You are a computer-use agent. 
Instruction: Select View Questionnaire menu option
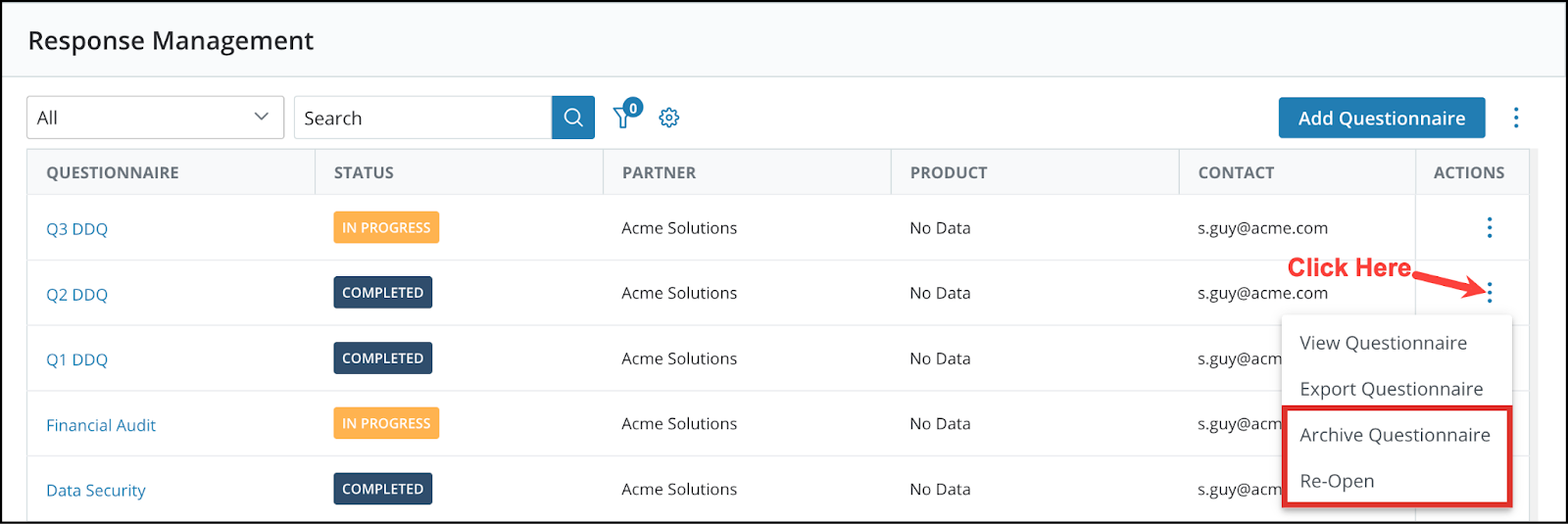[x=1383, y=343]
